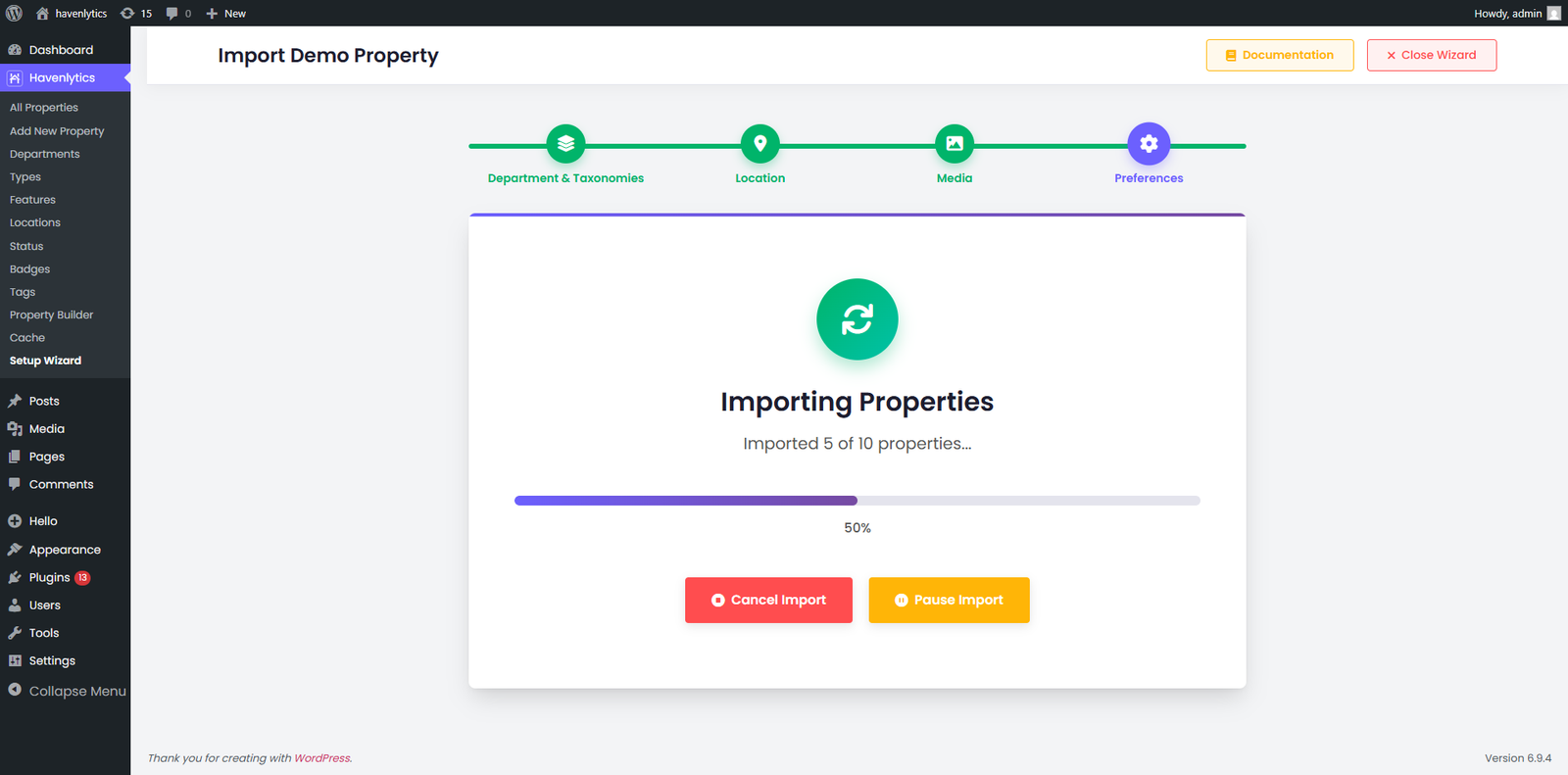
Task: Open the Howdy, admin account menu
Action: click(x=1515, y=14)
